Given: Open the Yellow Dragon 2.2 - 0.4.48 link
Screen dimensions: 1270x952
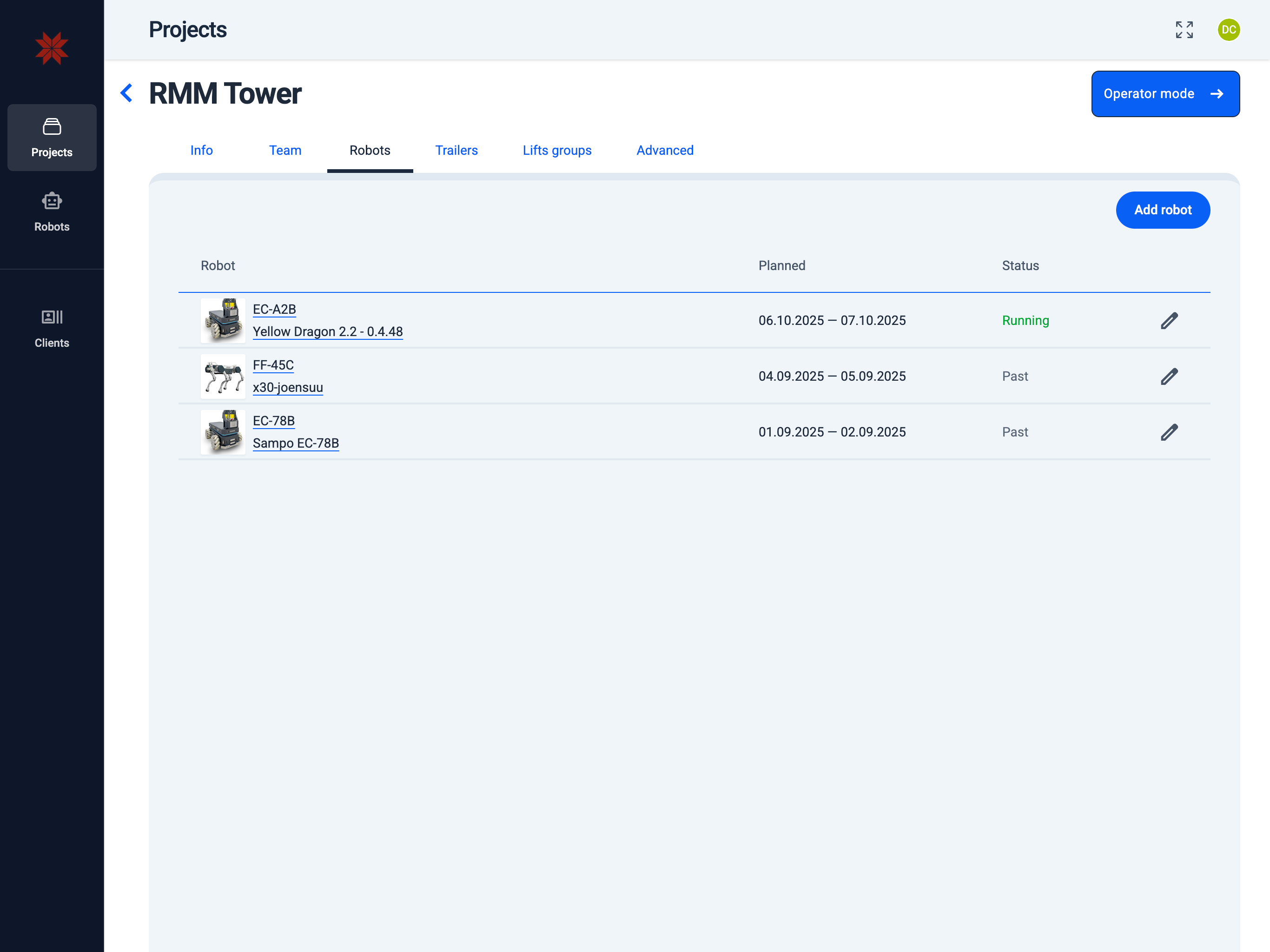Looking at the screenshot, I should click(x=328, y=332).
